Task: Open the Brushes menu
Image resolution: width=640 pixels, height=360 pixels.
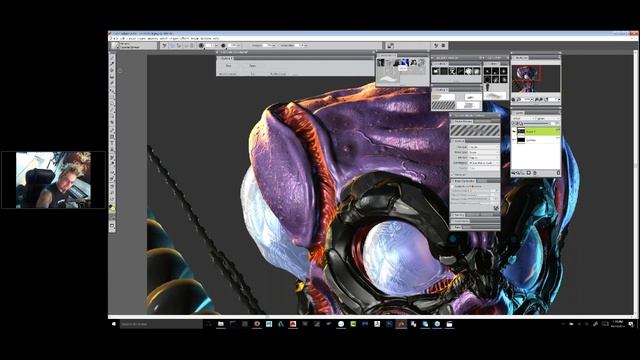Action: pyautogui.click(x=153, y=38)
